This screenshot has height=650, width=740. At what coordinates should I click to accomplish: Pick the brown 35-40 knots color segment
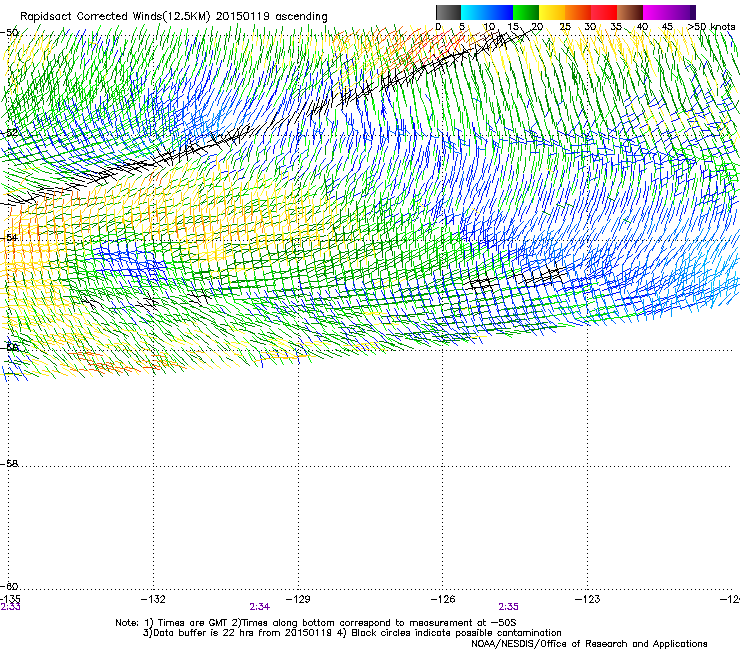tap(630, 12)
